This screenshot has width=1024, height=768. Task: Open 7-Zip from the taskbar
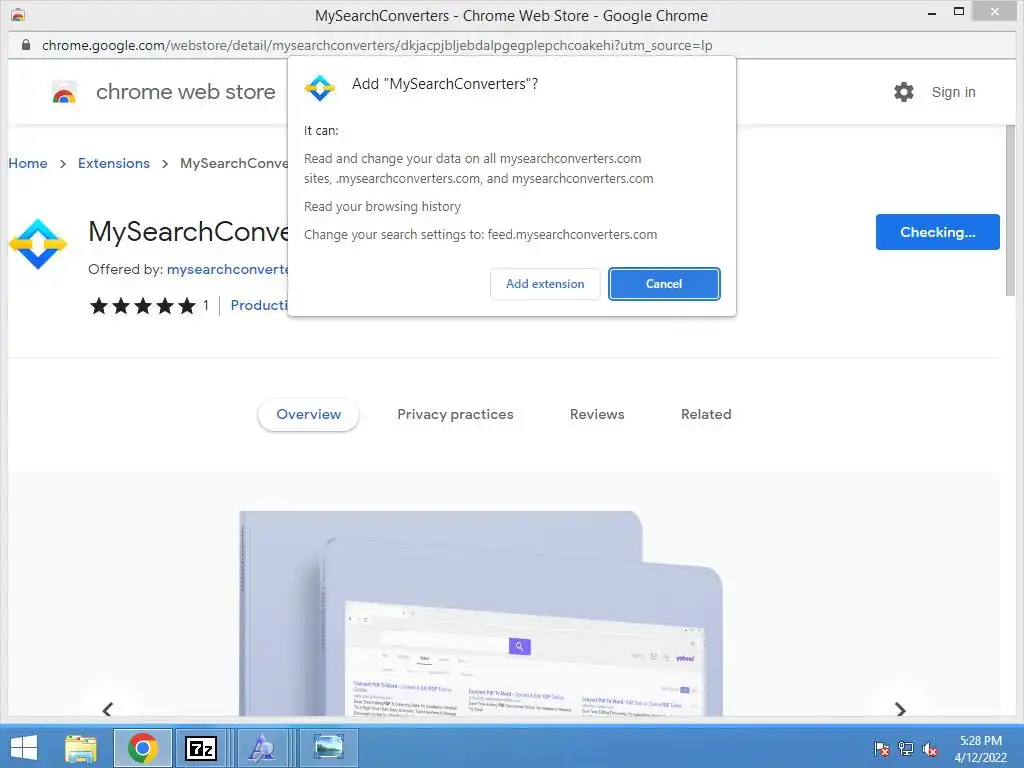point(200,748)
